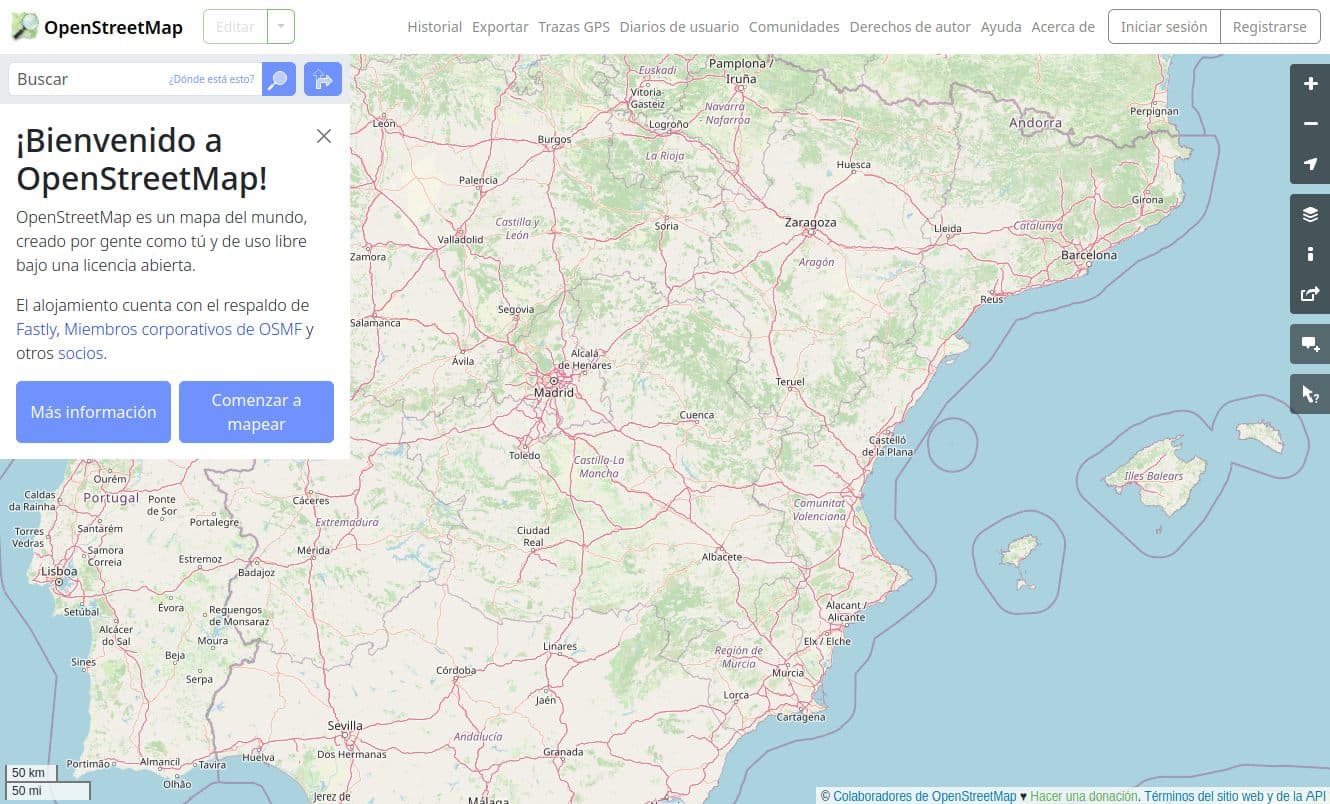Open the Ayuda menu item
Screen dimensions: 1330x804
pyautogui.click(x=1001, y=27)
